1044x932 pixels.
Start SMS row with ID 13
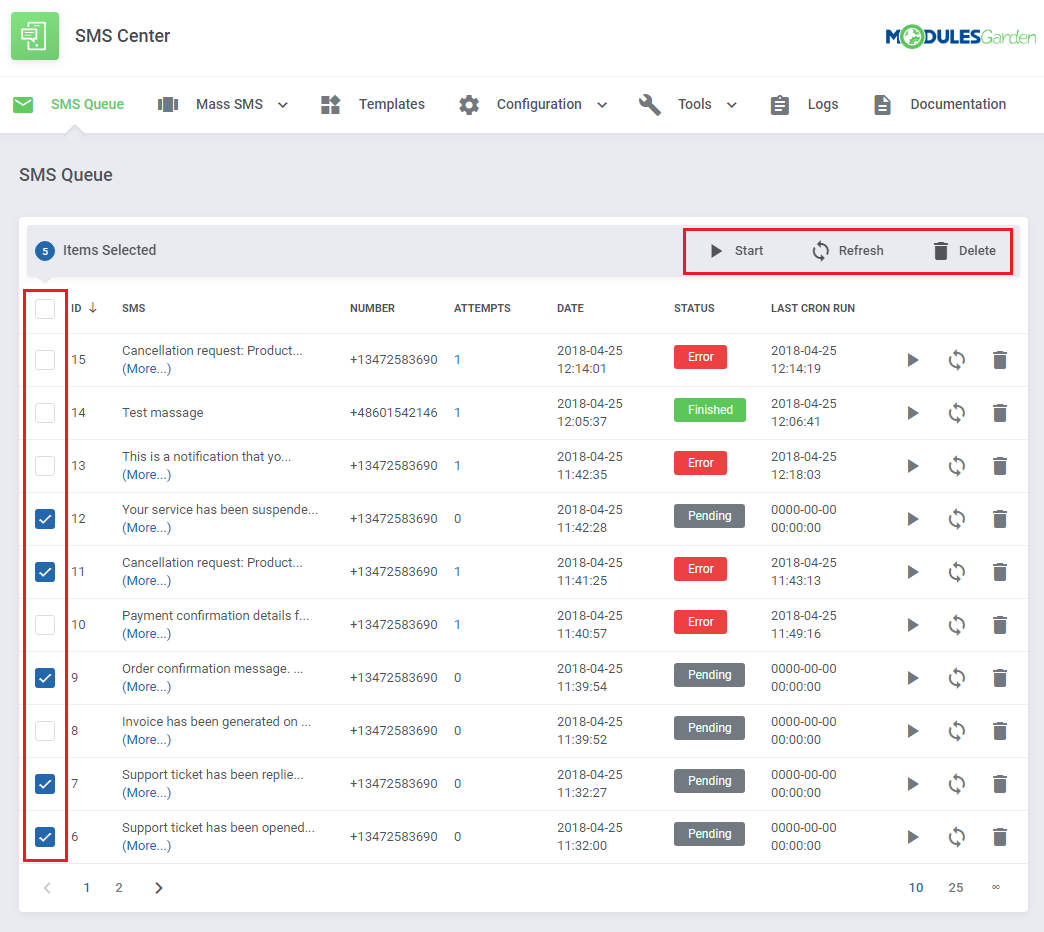tap(913, 466)
